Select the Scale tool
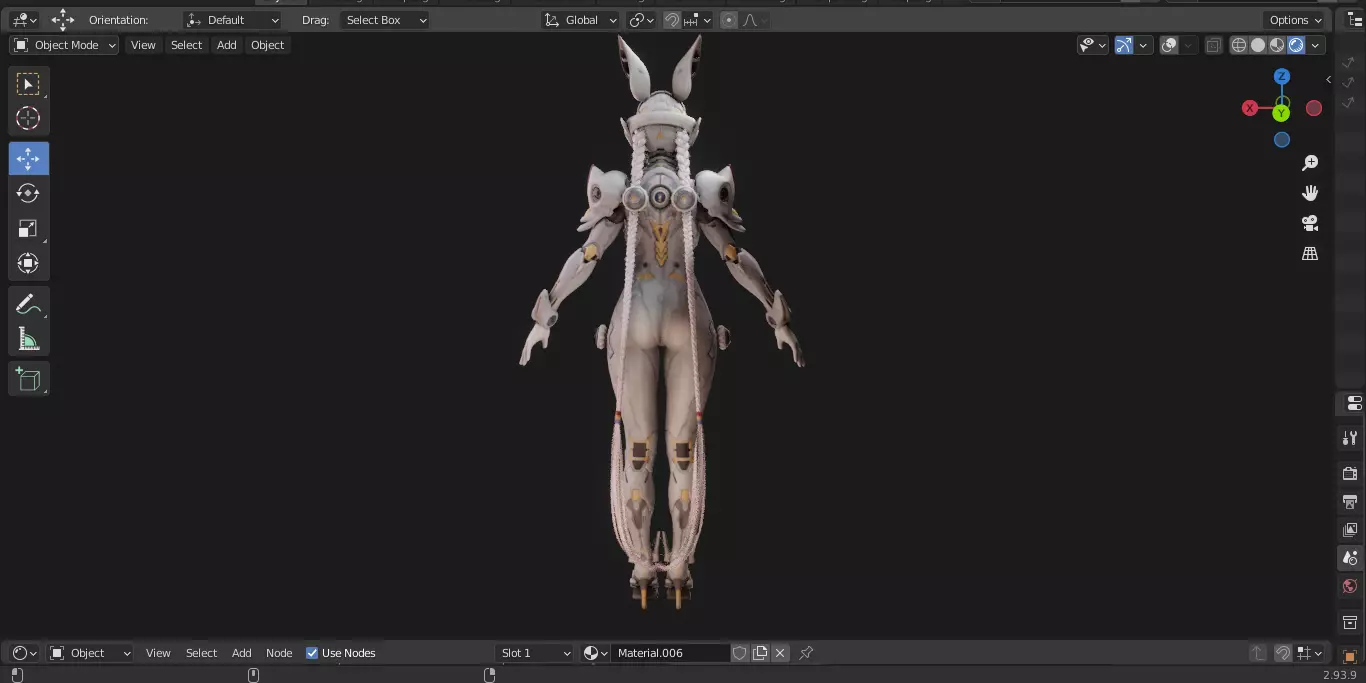The width and height of the screenshot is (1366, 683). (28, 228)
